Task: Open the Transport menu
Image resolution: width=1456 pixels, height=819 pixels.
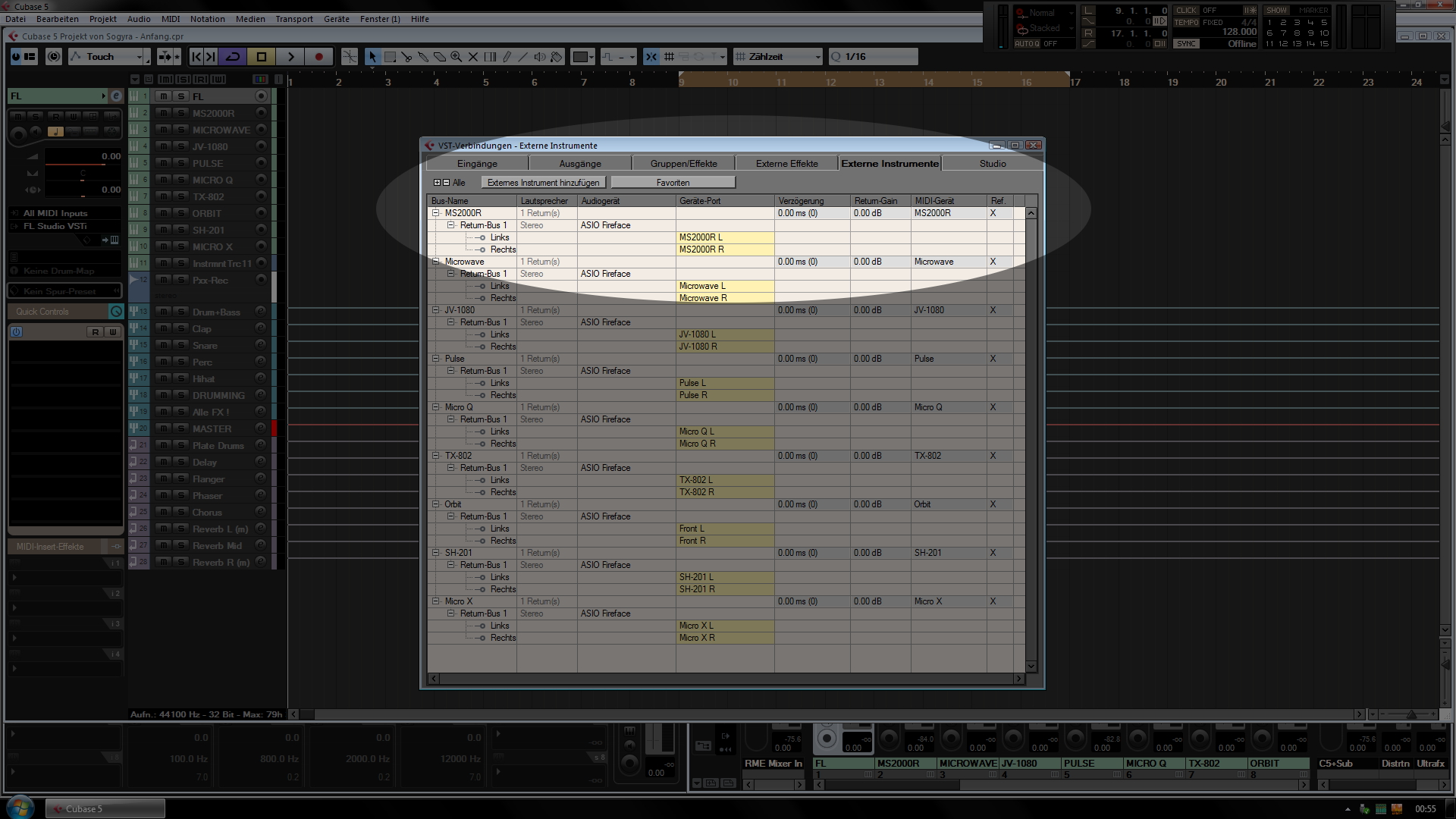Action: tap(294, 19)
